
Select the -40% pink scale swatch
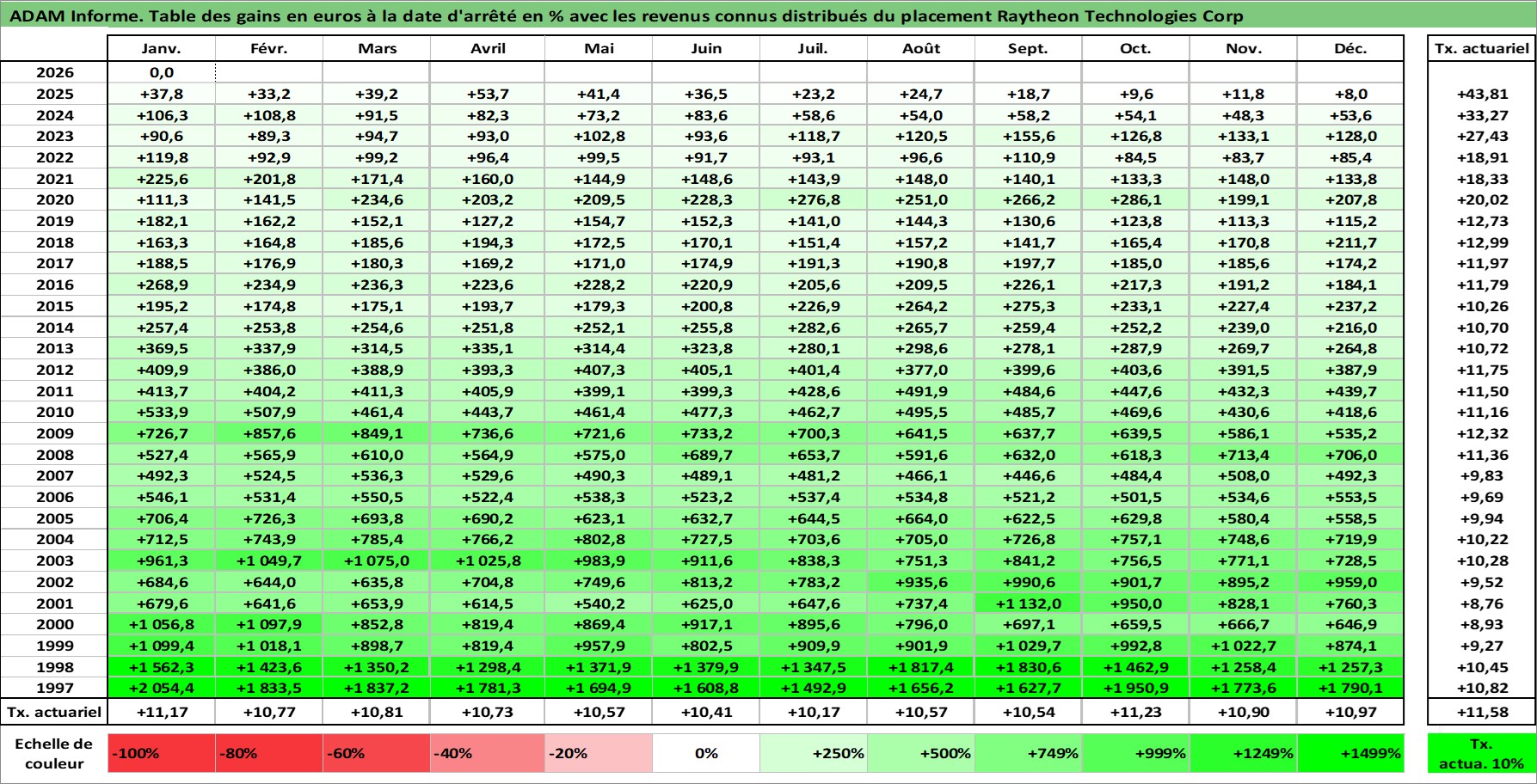pos(488,753)
